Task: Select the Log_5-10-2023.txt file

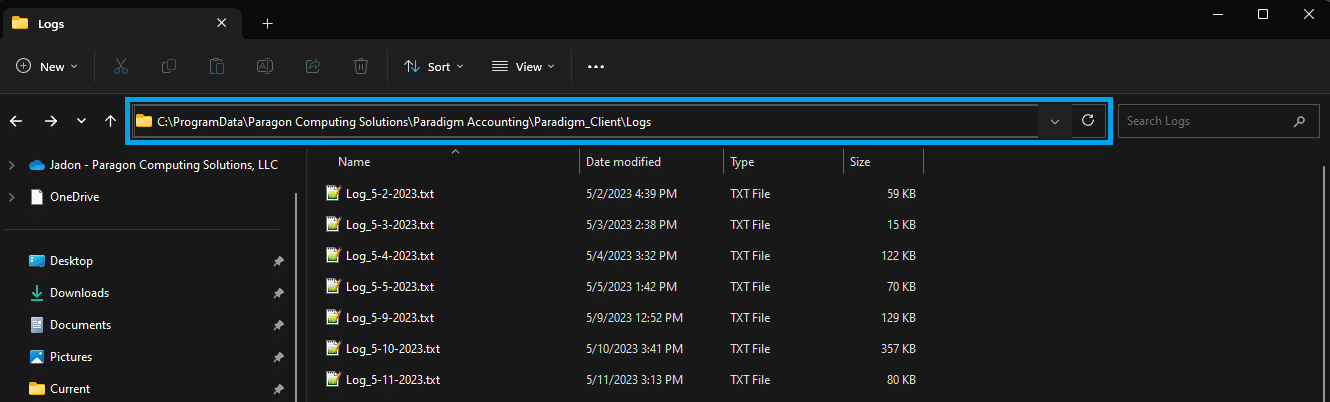Action: pos(393,349)
